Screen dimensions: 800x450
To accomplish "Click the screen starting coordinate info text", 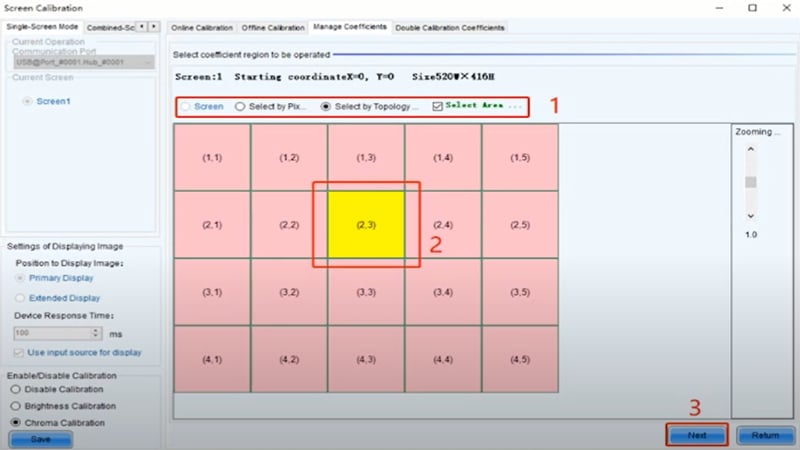I will pyautogui.click(x=335, y=77).
